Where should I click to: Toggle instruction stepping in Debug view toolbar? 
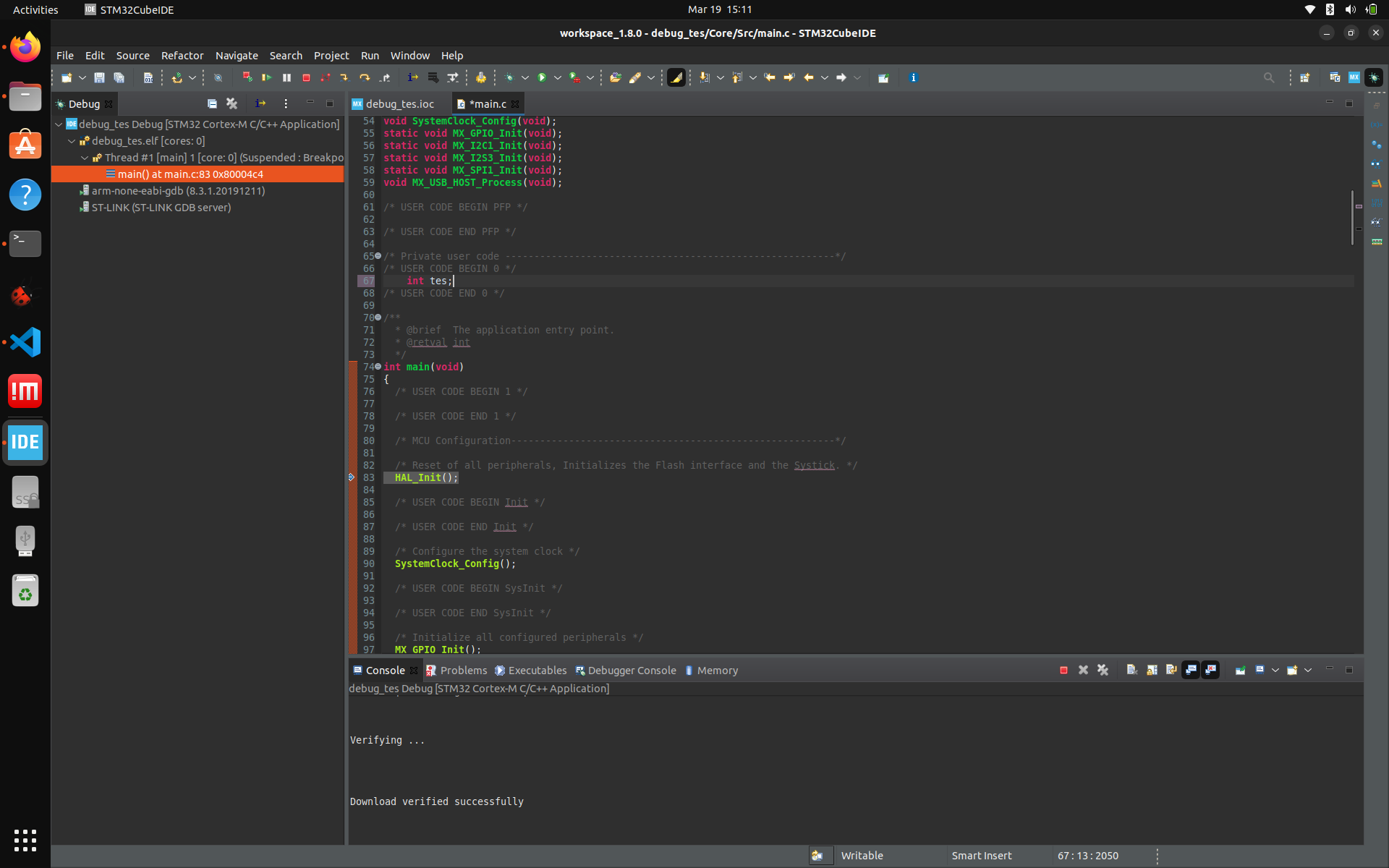pyautogui.click(x=260, y=104)
